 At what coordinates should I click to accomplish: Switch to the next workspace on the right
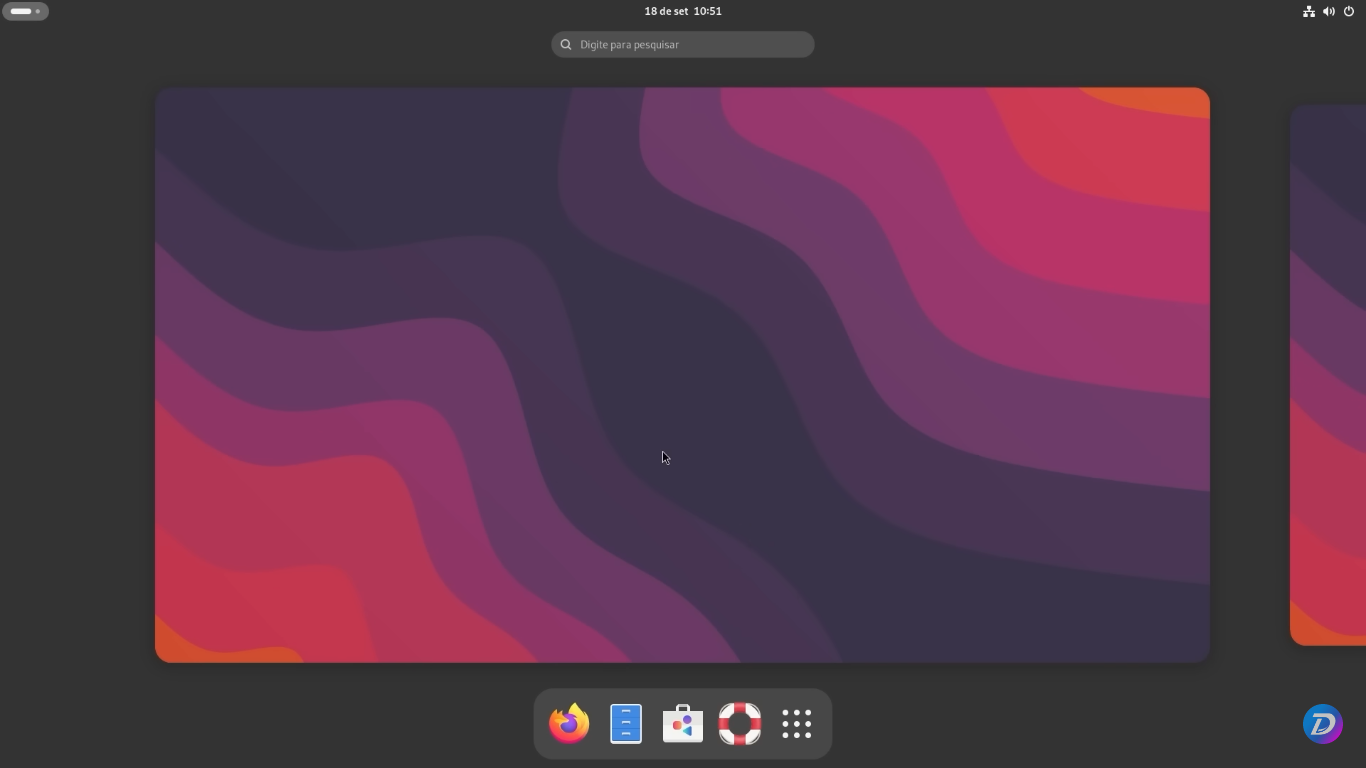(x=1328, y=374)
